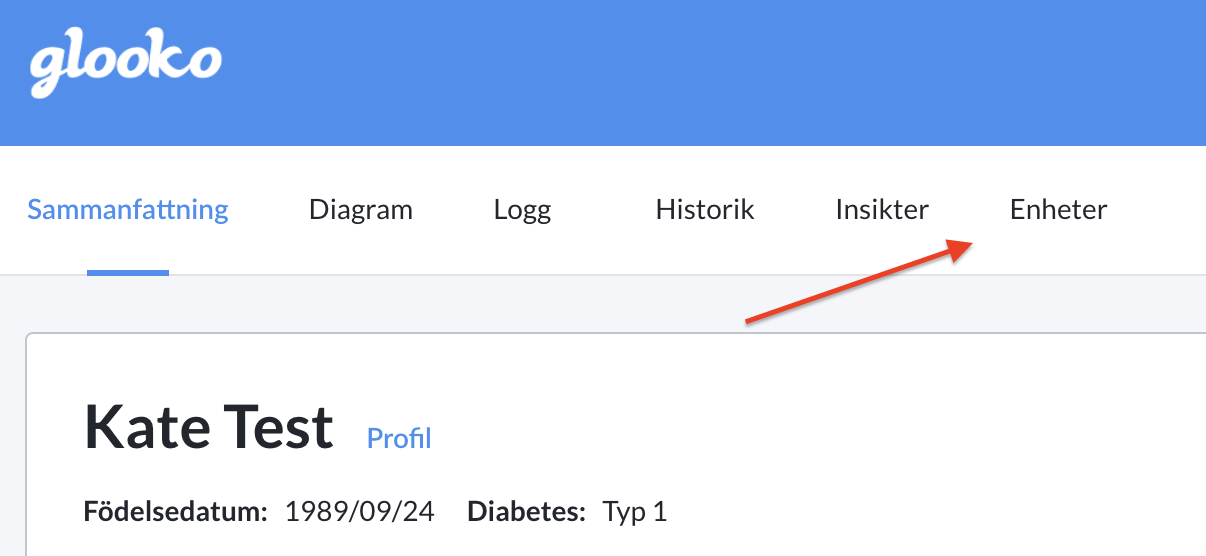Image resolution: width=1206 pixels, height=556 pixels.
Task: Select the Insikter tab
Action: click(x=882, y=210)
